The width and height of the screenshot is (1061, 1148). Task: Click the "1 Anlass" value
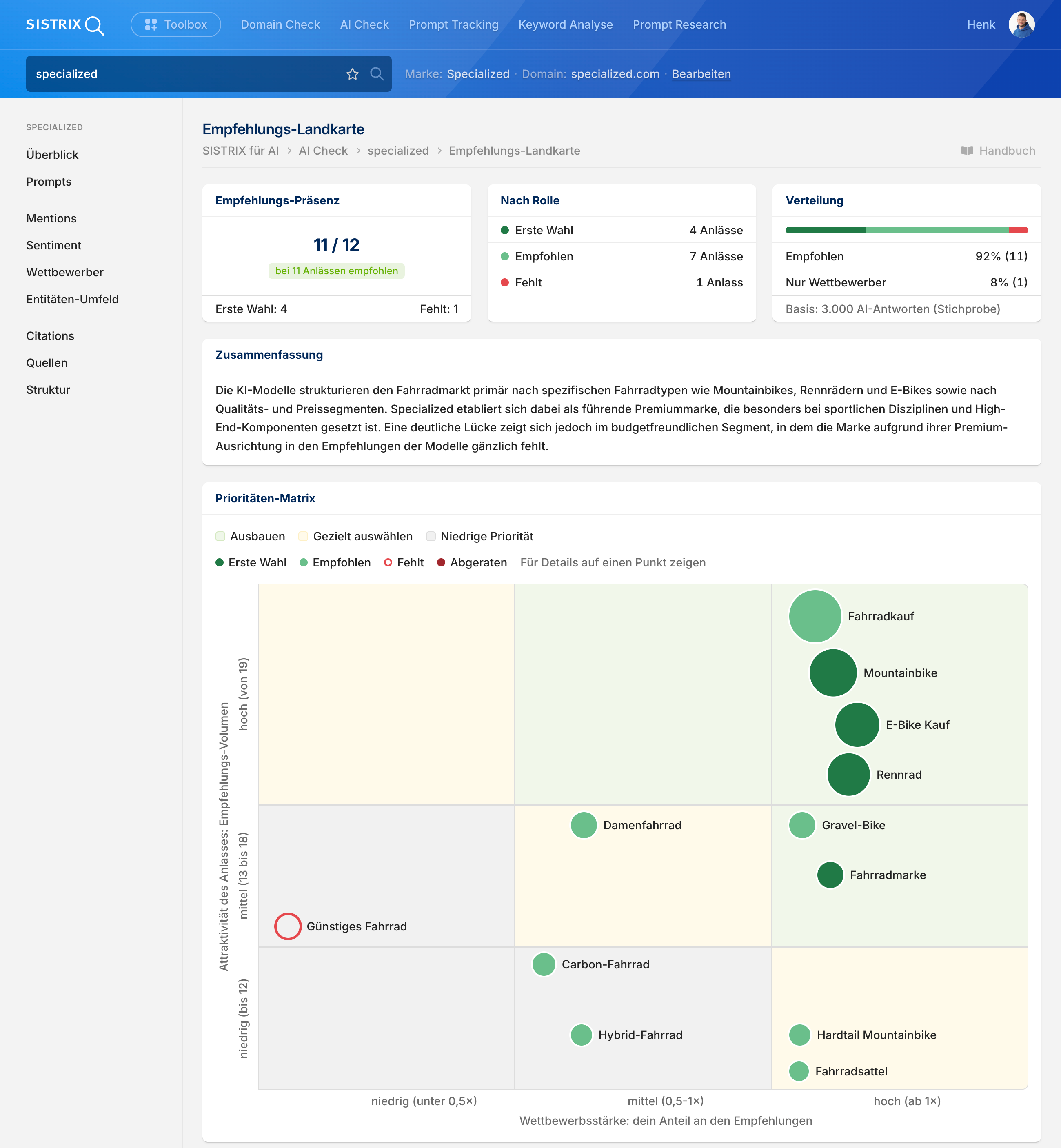[719, 282]
